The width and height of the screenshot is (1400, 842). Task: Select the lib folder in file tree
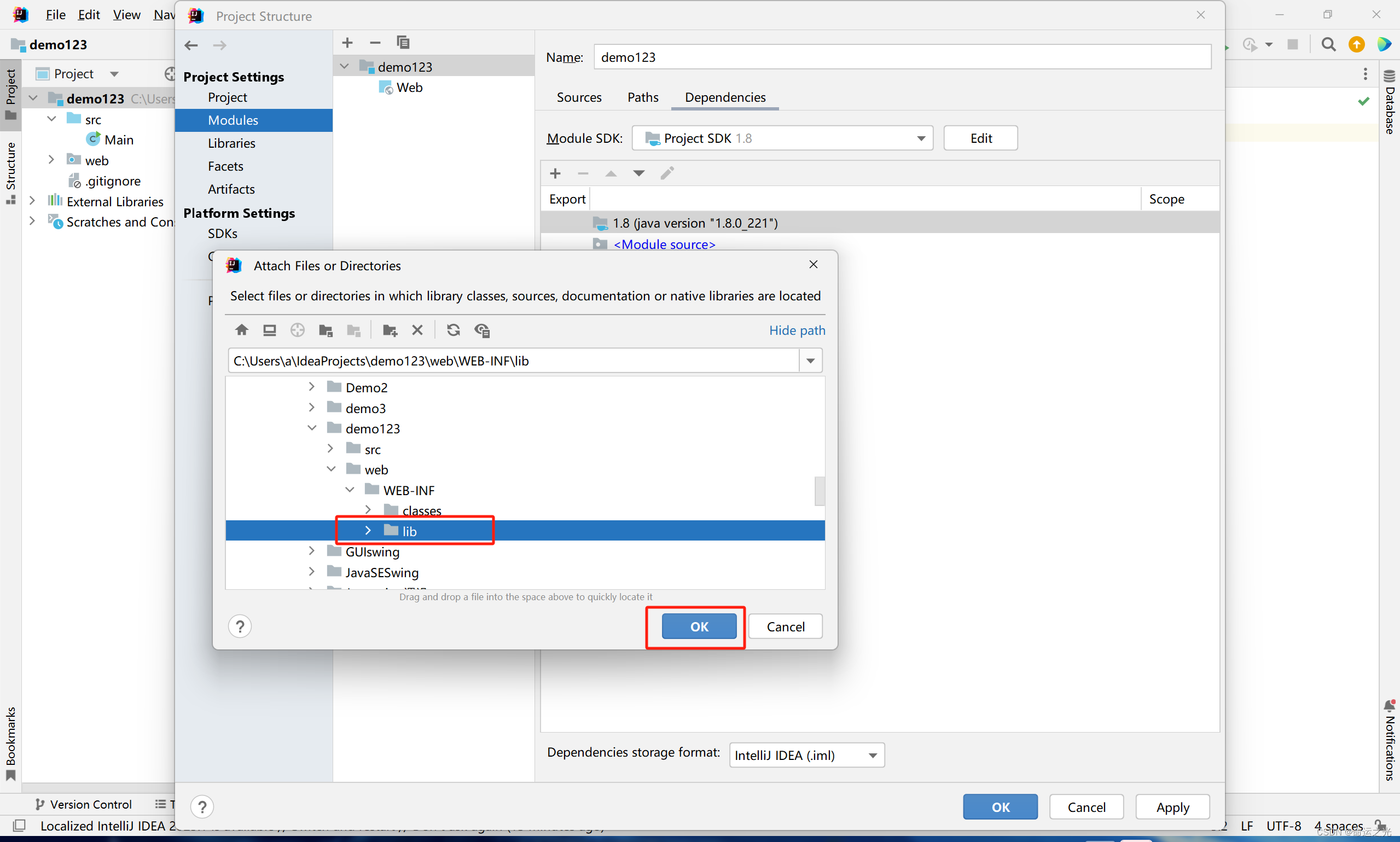(x=410, y=530)
